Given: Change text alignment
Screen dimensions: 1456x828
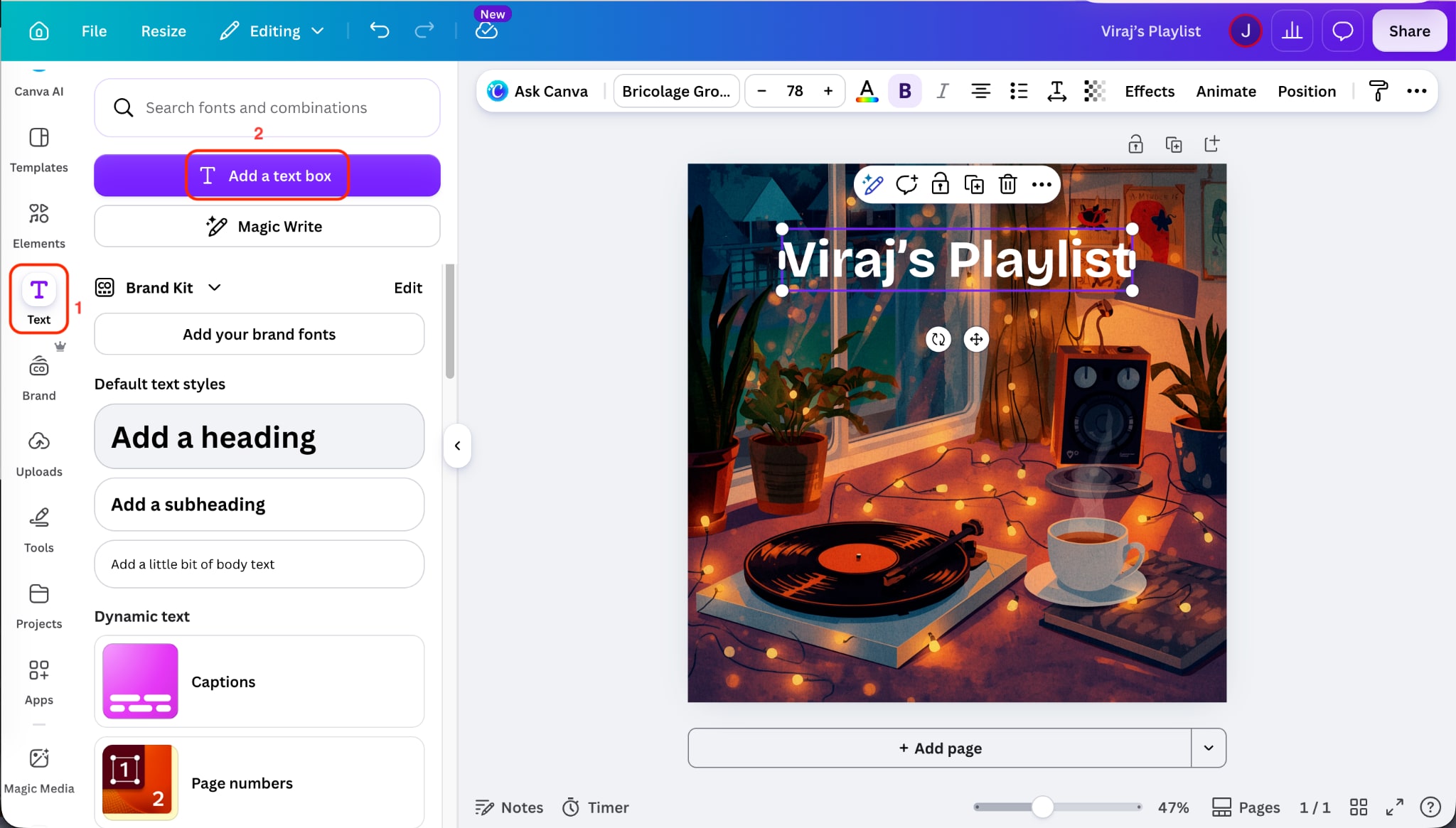Looking at the screenshot, I should coord(980,91).
